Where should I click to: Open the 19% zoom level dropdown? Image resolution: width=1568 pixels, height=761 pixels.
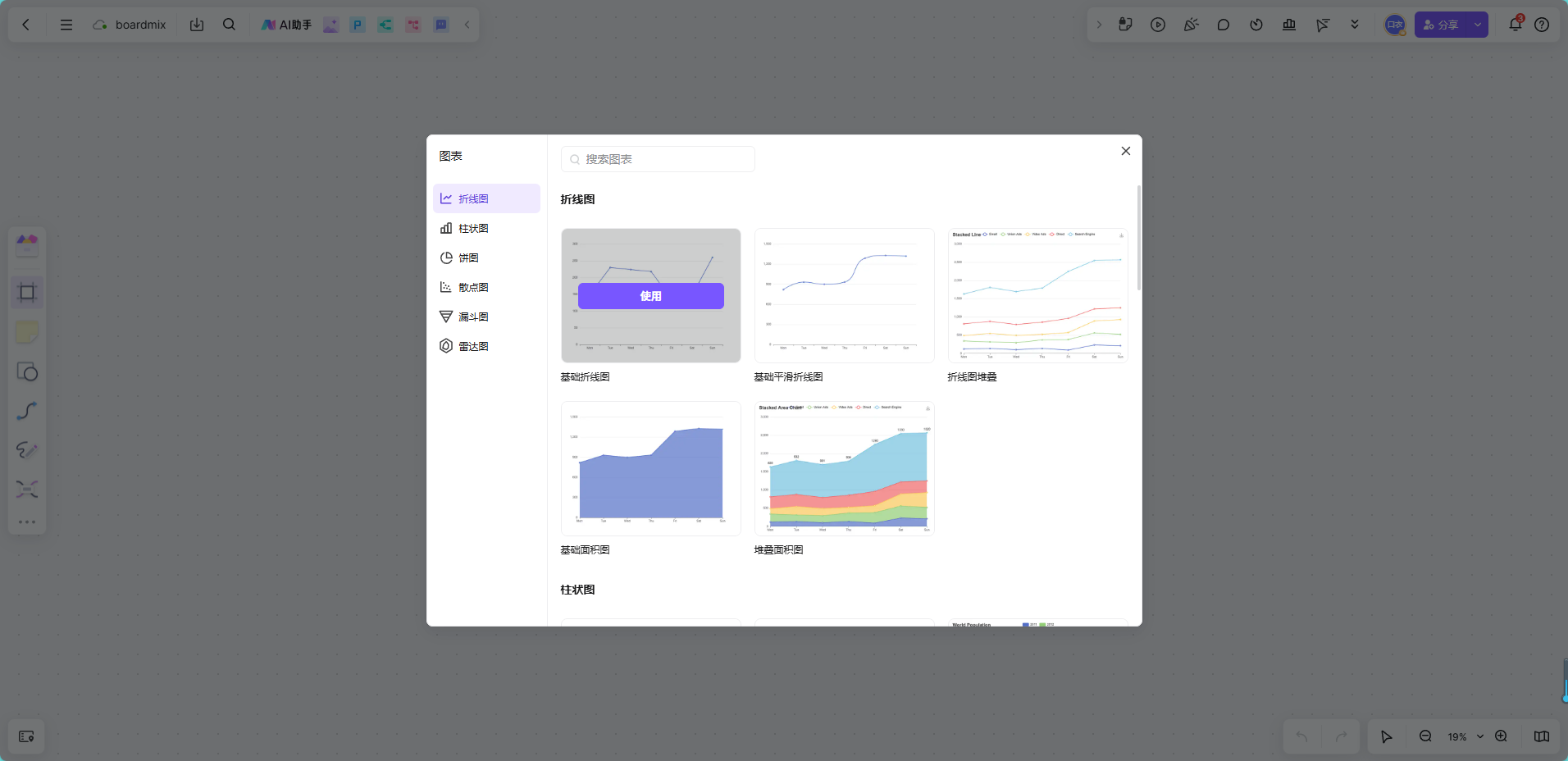click(x=1465, y=736)
